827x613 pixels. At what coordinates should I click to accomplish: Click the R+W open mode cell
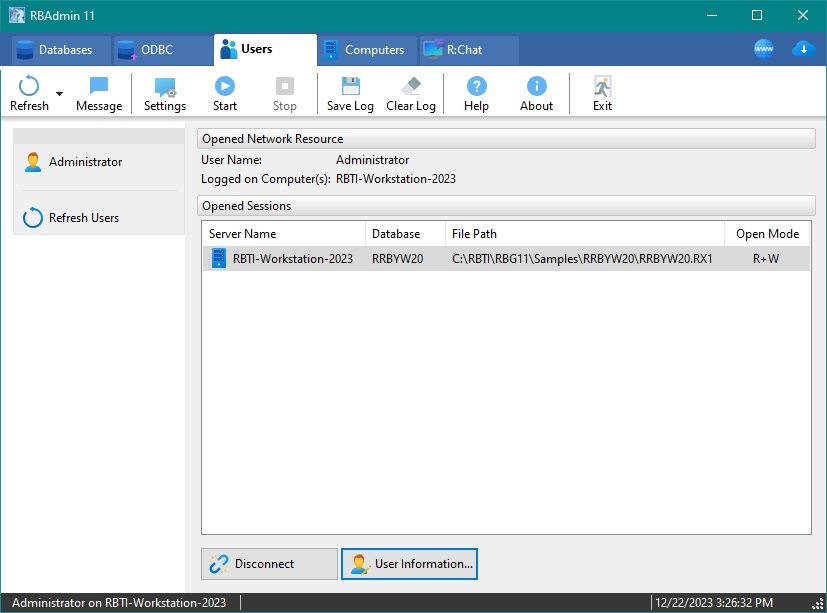tap(766, 259)
